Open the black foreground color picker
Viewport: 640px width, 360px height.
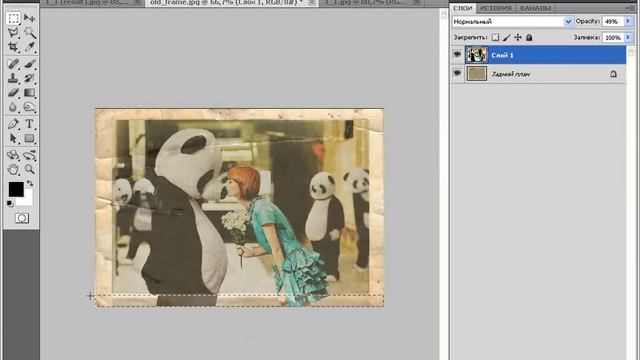(x=16, y=189)
